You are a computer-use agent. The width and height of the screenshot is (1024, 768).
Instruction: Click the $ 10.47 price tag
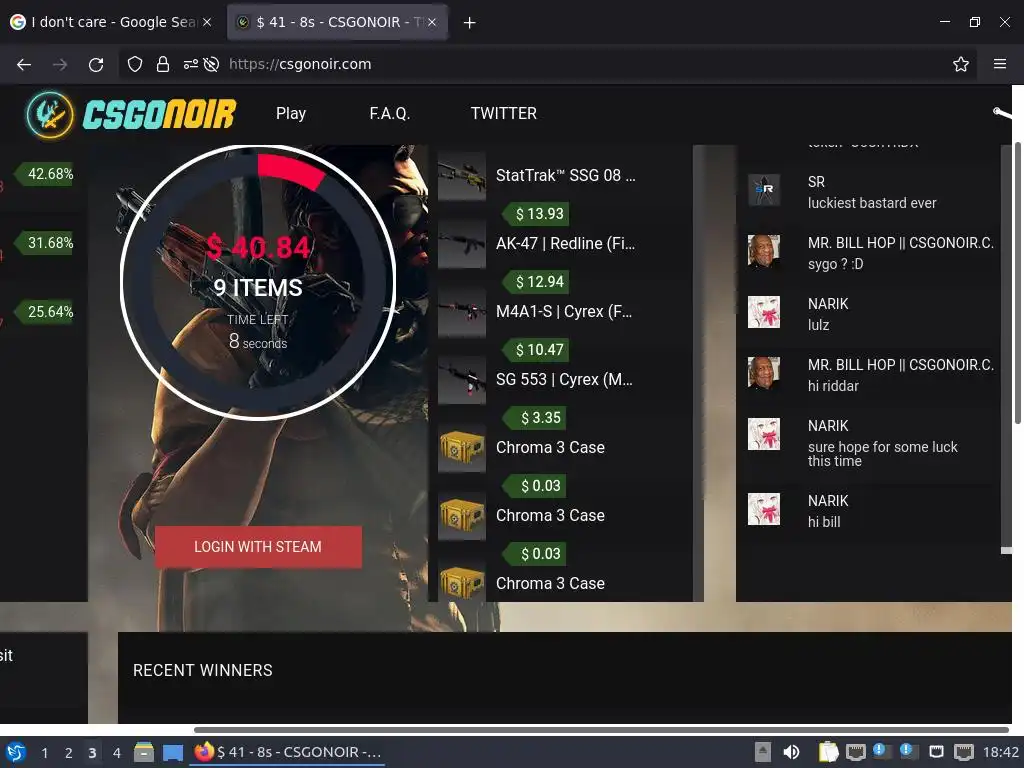point(536,349)
